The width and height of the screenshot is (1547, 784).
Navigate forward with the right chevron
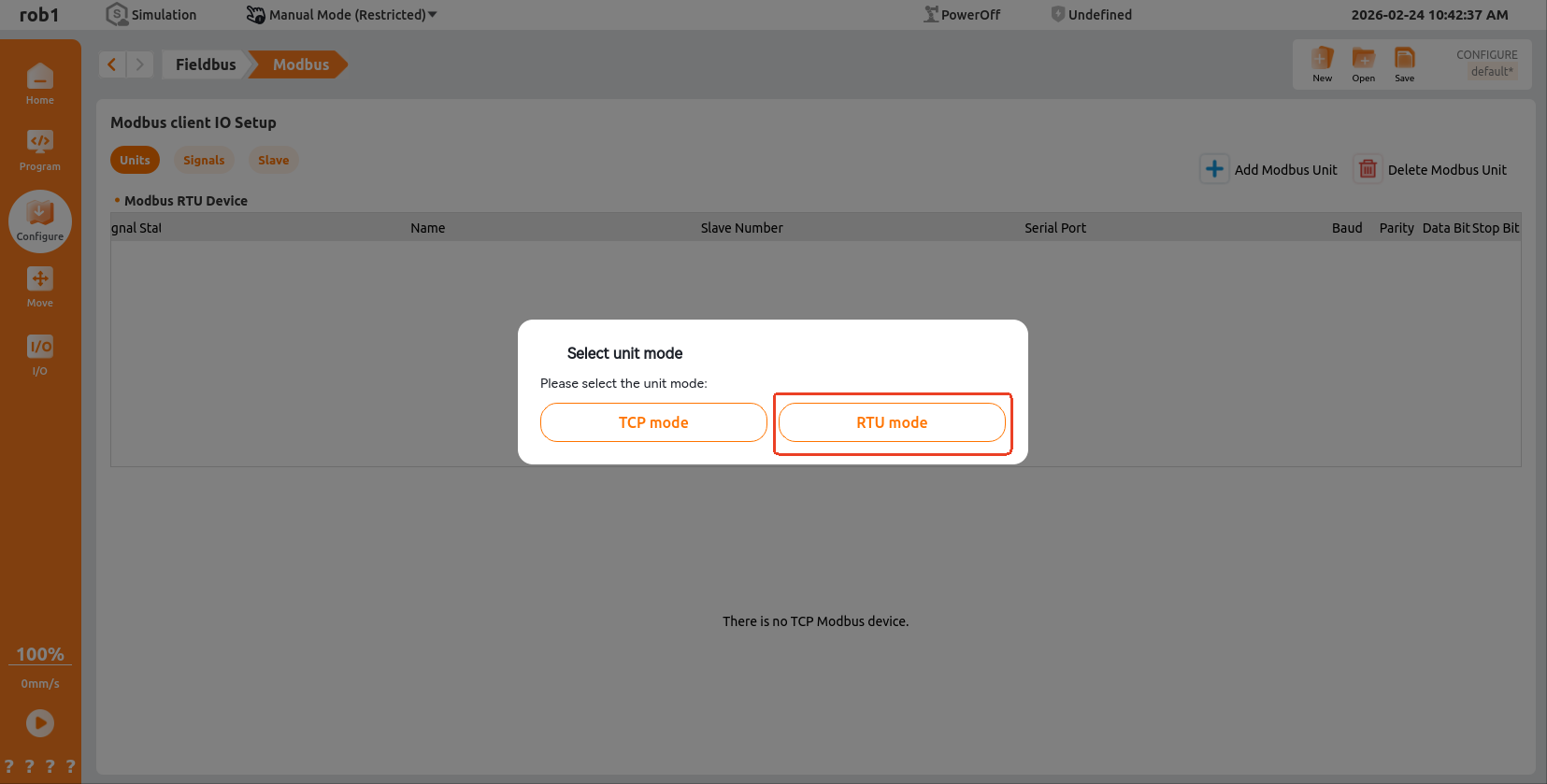pos(139,64)
